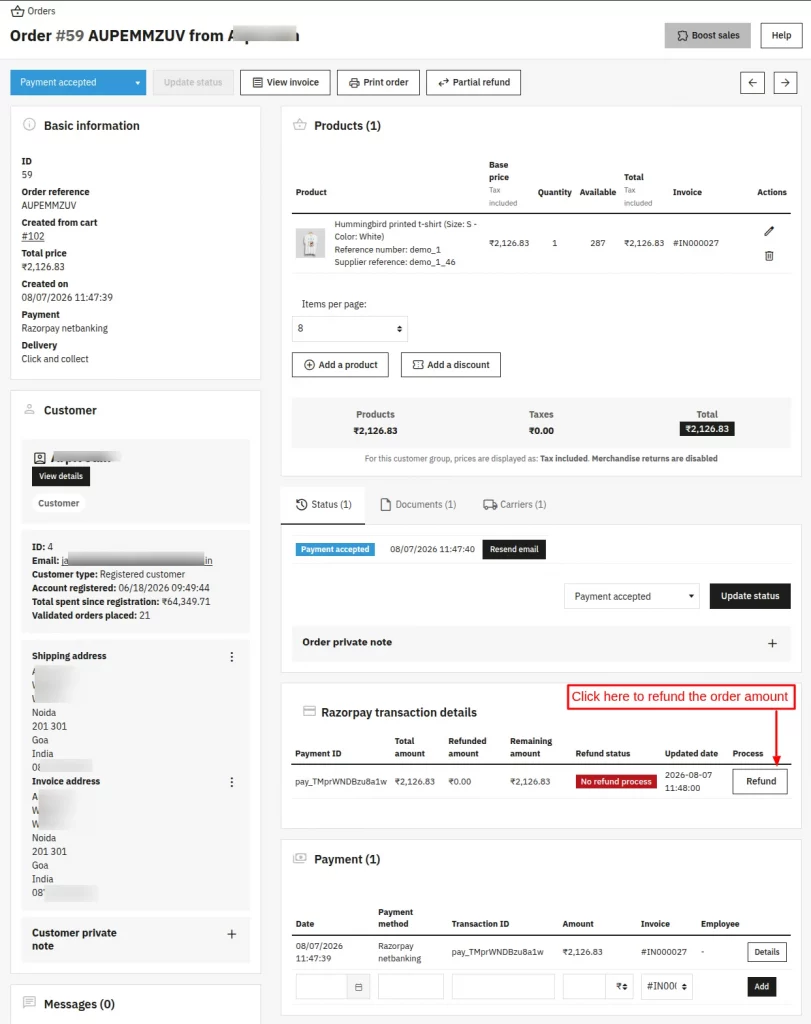Click the Basic information info icon

pyautogui.click(x=29, y=125)
